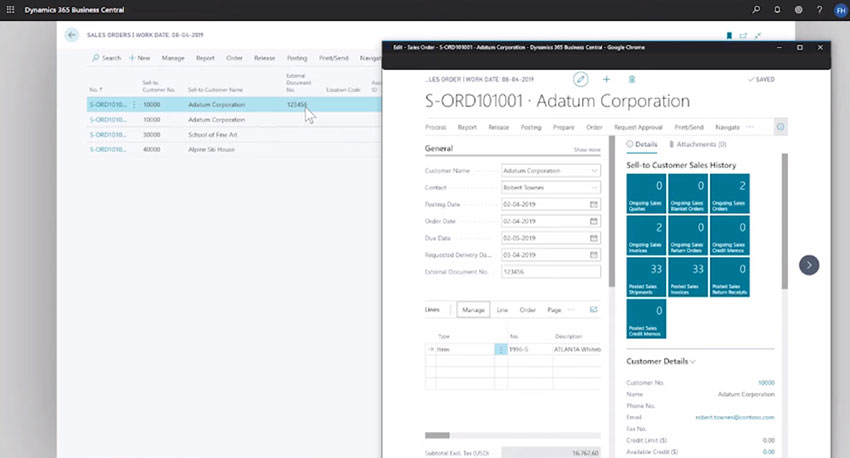850x458 pixels.
Task: Click the FactBox vertical scrollbar
Action: (x=784, y=221)
